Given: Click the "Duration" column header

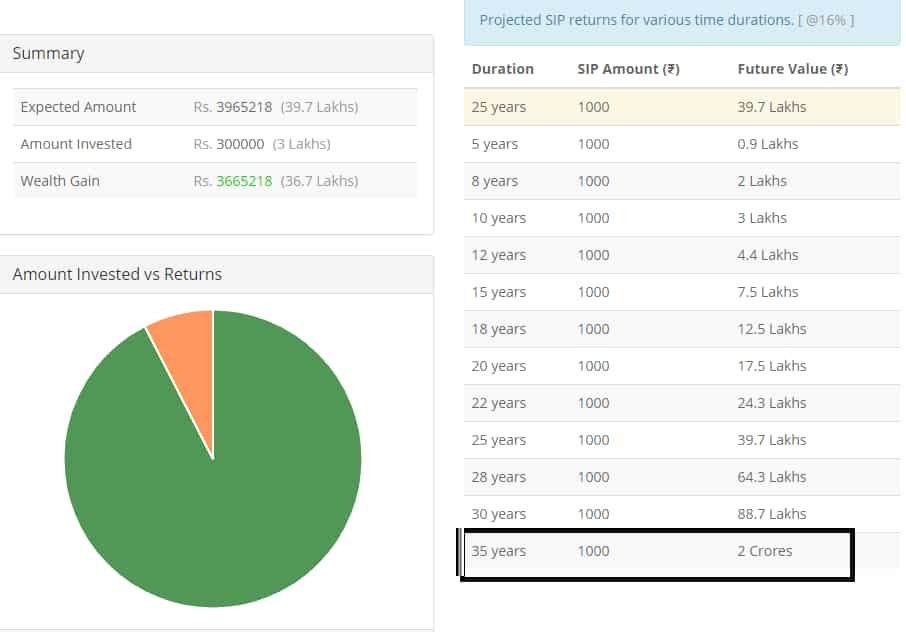Looking at the screenshot, I should tap(503, 69).
